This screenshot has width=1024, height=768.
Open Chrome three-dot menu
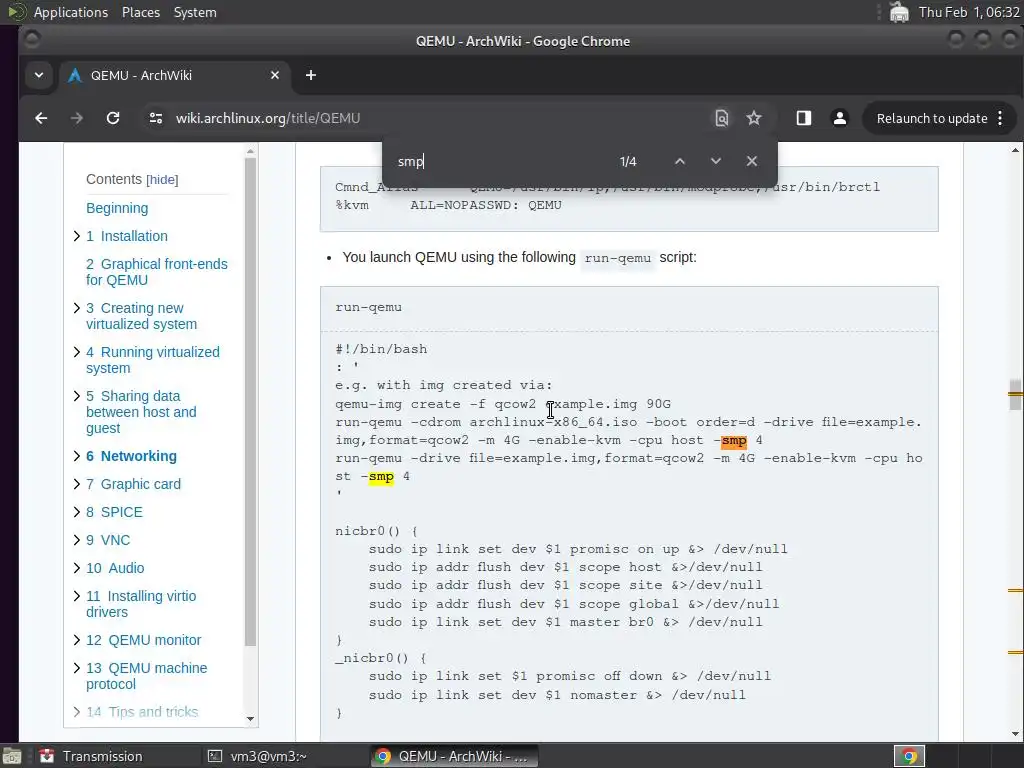[x=1000, y=118]
